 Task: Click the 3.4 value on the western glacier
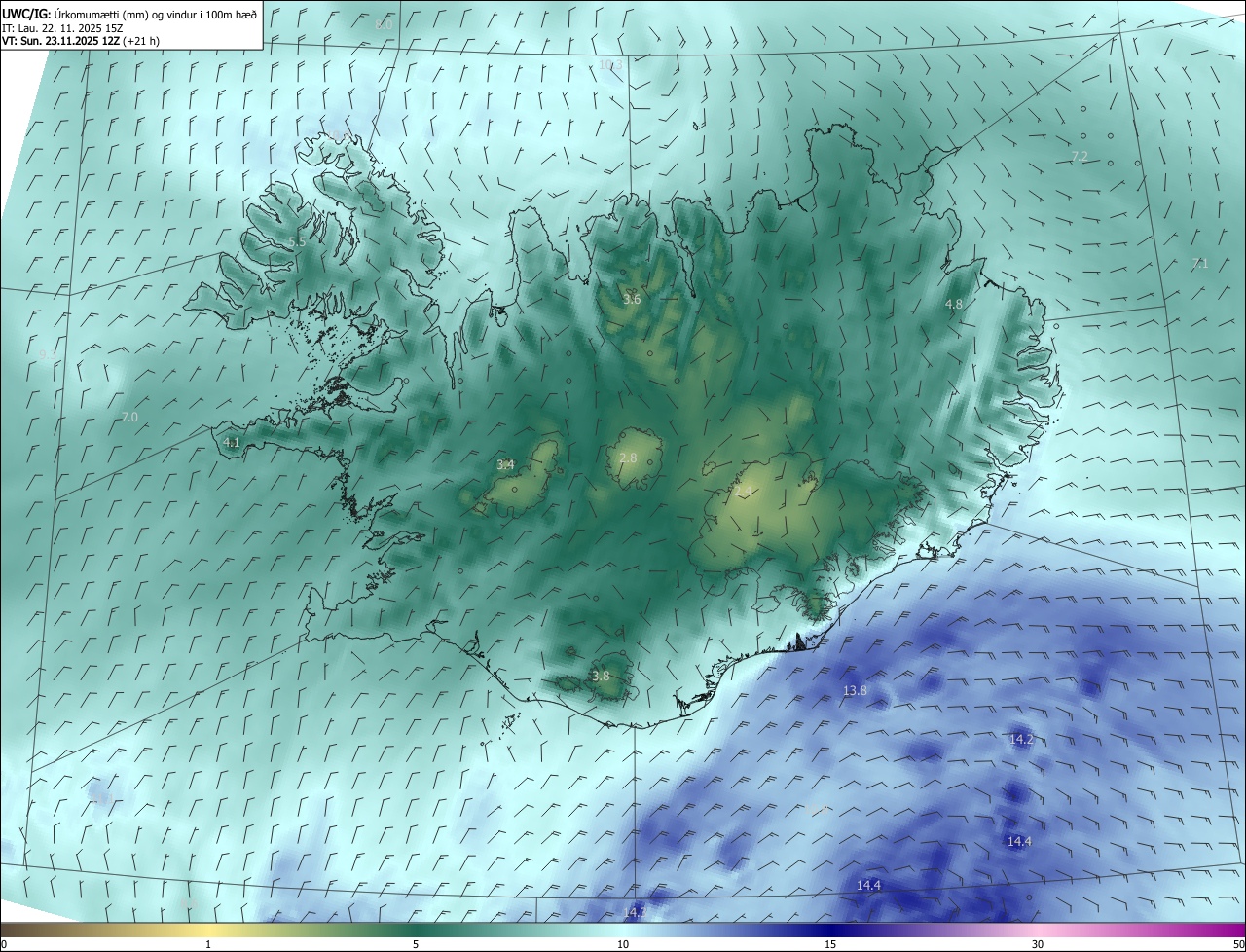pyautogui.click(x=505, y=465)
